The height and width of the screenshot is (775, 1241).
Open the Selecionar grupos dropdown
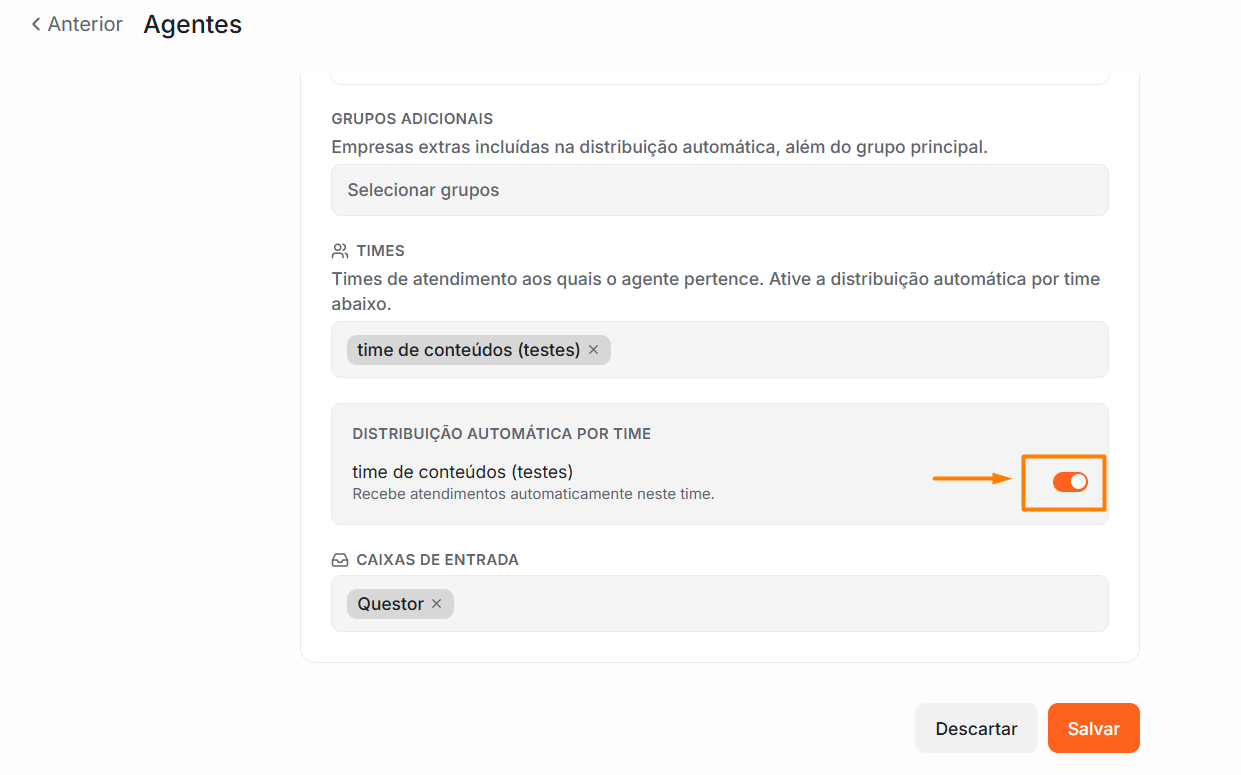tap(720, 190)
